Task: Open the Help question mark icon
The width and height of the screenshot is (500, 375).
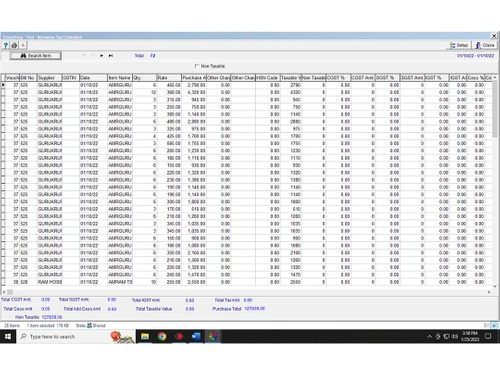Action: [5, 45]
